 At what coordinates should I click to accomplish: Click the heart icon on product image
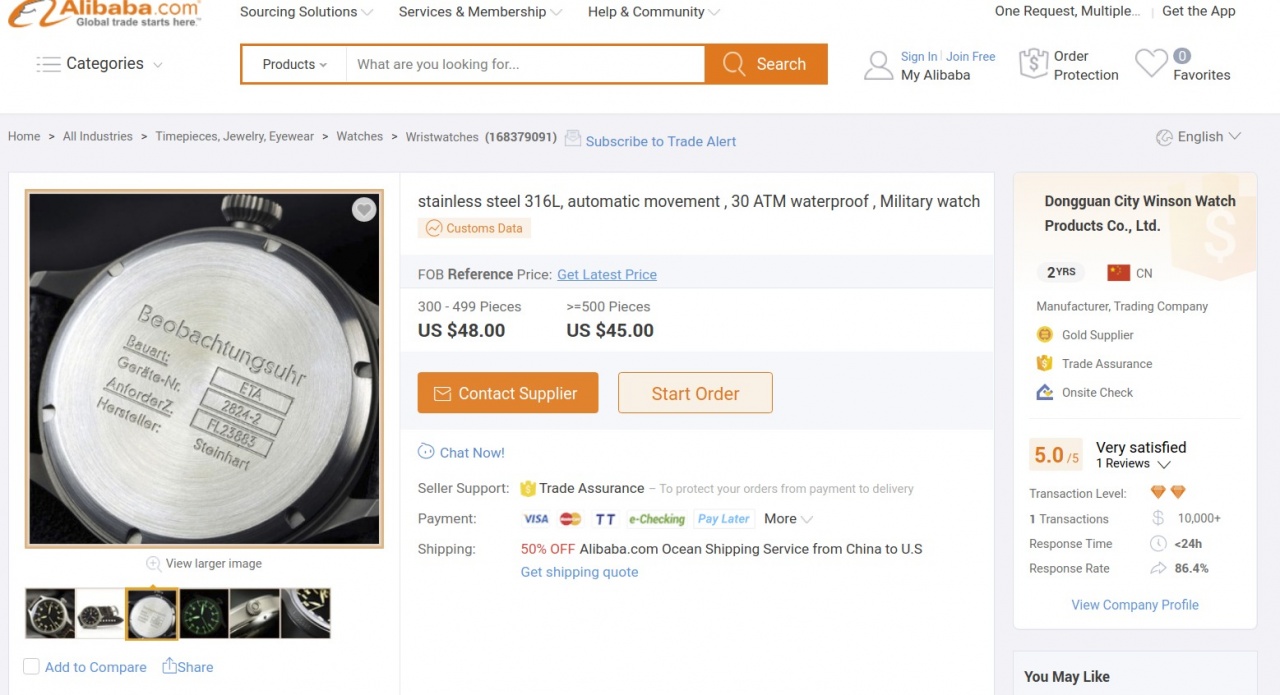tap(364, 210)
